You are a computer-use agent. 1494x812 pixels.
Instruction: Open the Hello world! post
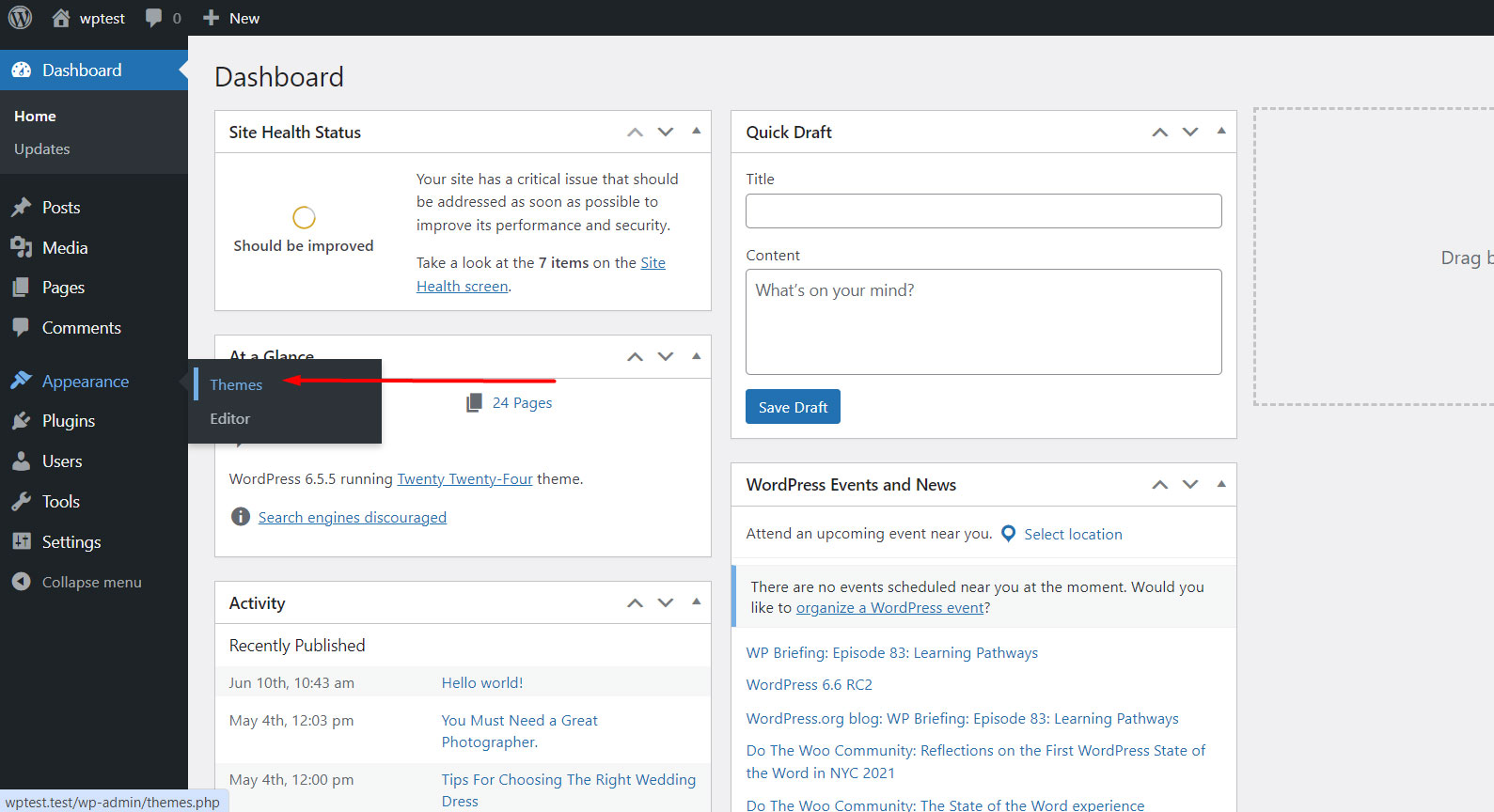pyautogui.click(x=482, y=682)
